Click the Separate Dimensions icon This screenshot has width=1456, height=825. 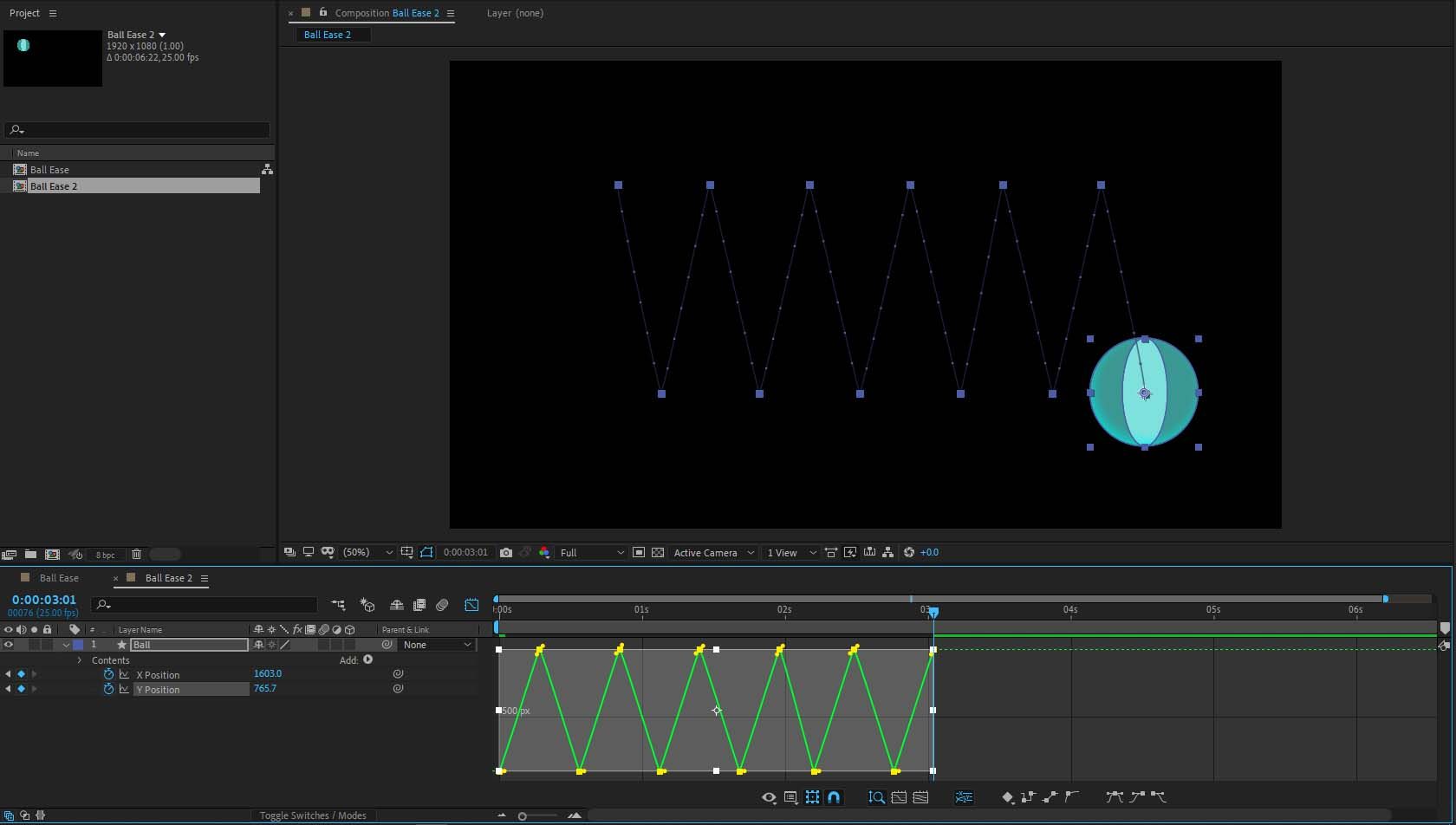[x=964, y=797]
